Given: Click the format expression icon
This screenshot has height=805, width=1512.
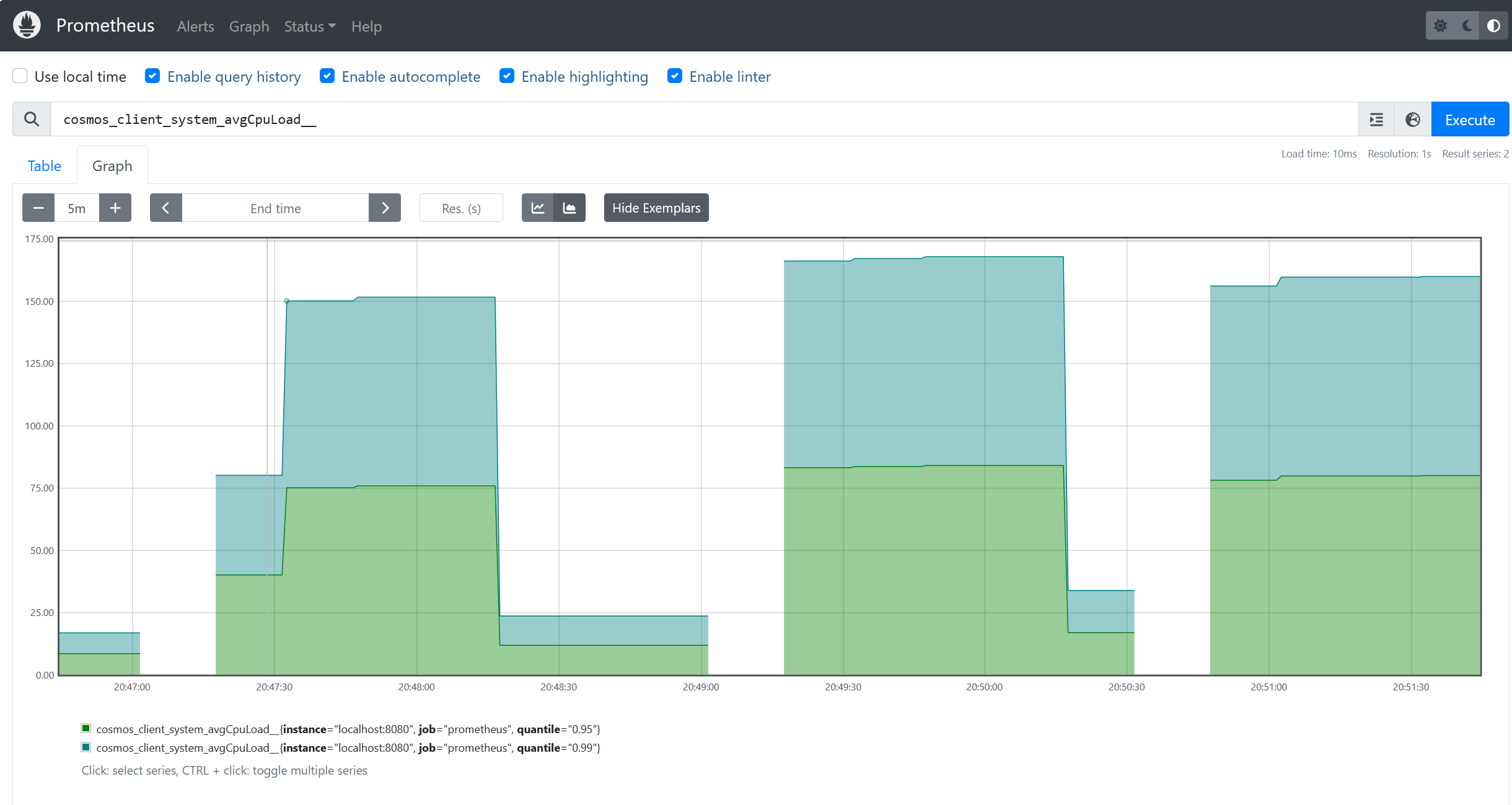Looking at the screenshot, I should pos(1376,120).
